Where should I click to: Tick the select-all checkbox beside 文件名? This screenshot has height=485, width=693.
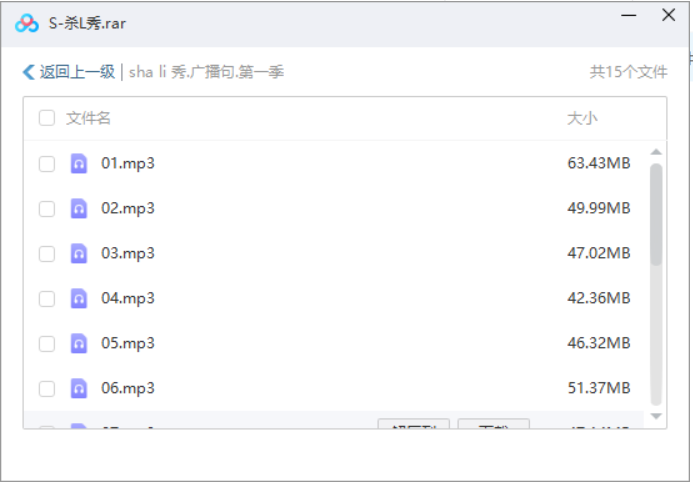pyautogui.click(x=47, y=118)
